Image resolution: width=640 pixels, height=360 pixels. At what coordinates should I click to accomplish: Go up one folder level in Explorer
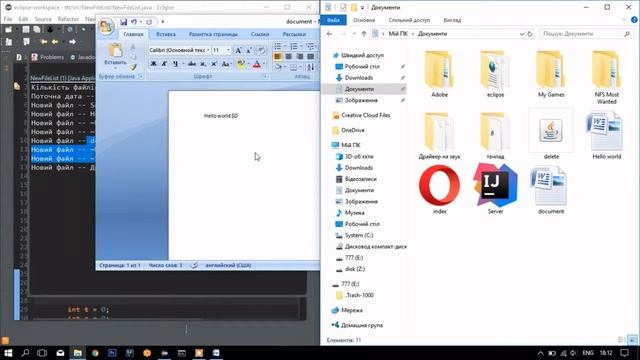click(364, 34)
